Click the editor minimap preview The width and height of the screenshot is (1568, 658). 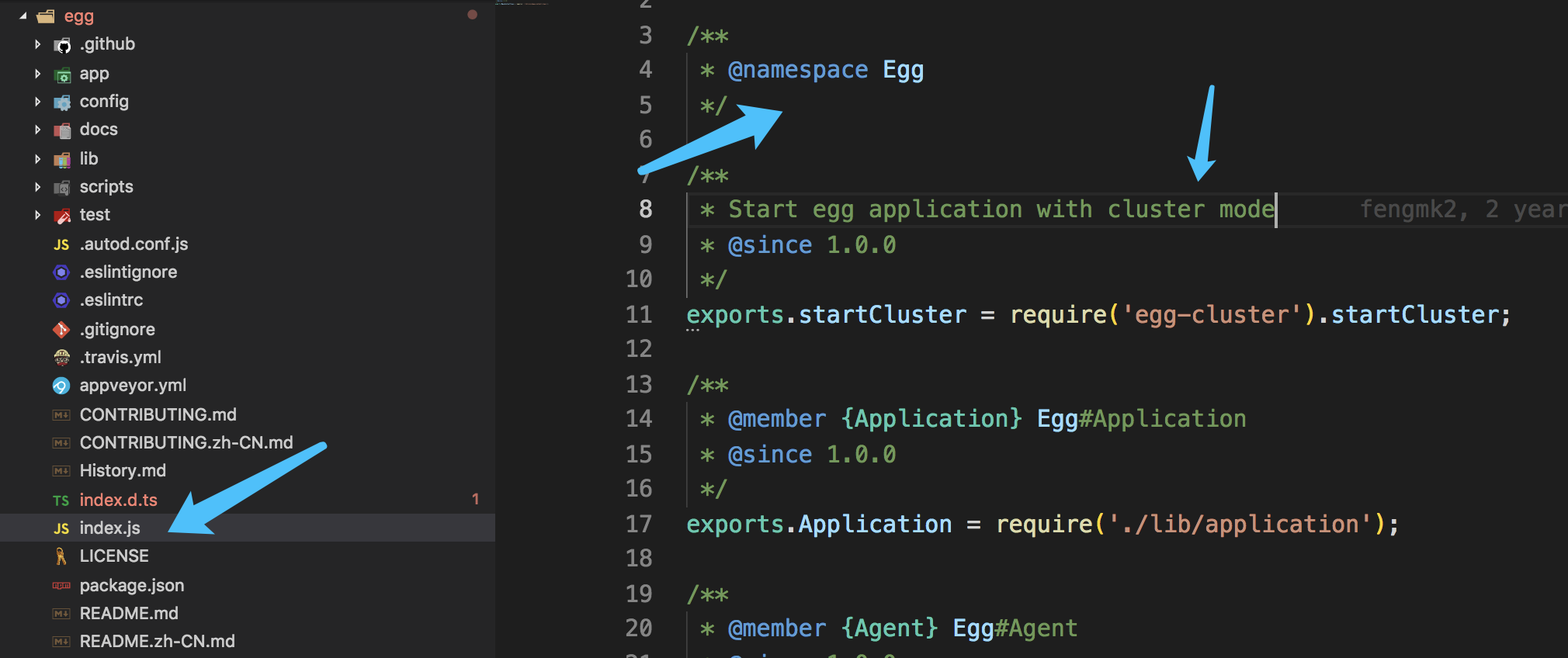click(521, 3)
